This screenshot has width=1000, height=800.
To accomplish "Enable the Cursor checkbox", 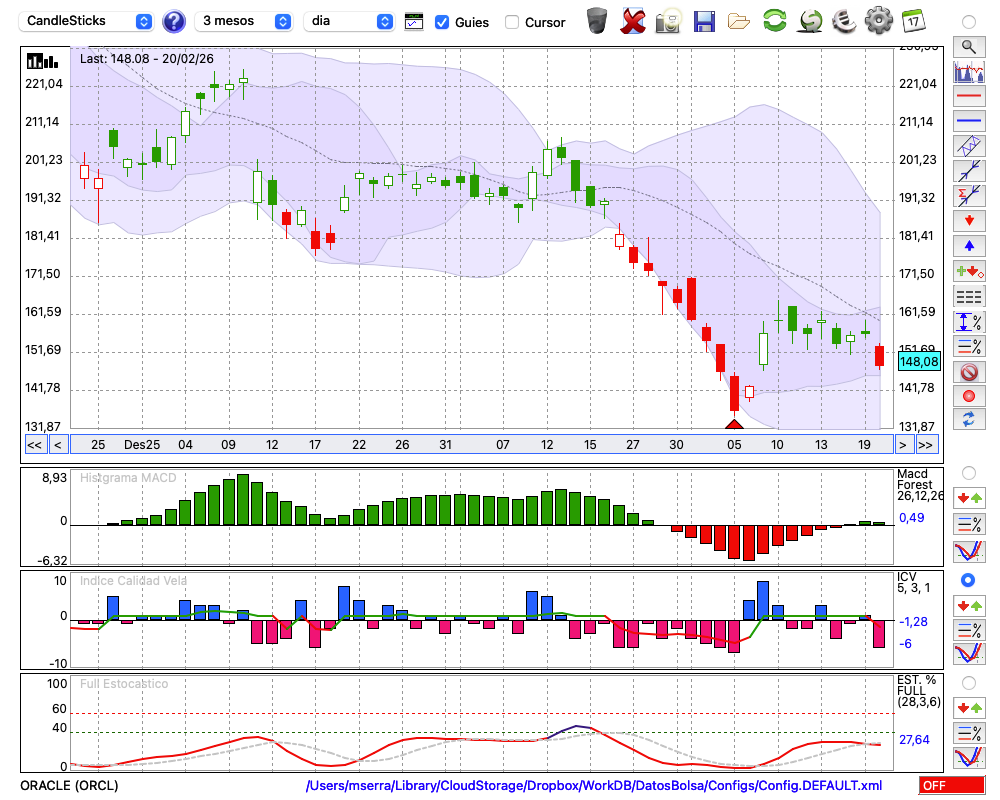I will 512,22.
